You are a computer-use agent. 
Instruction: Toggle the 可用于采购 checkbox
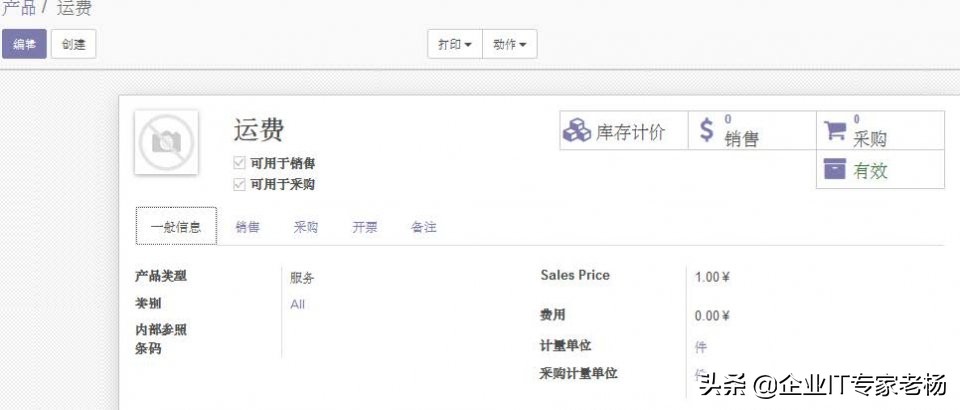click(239, 184)
